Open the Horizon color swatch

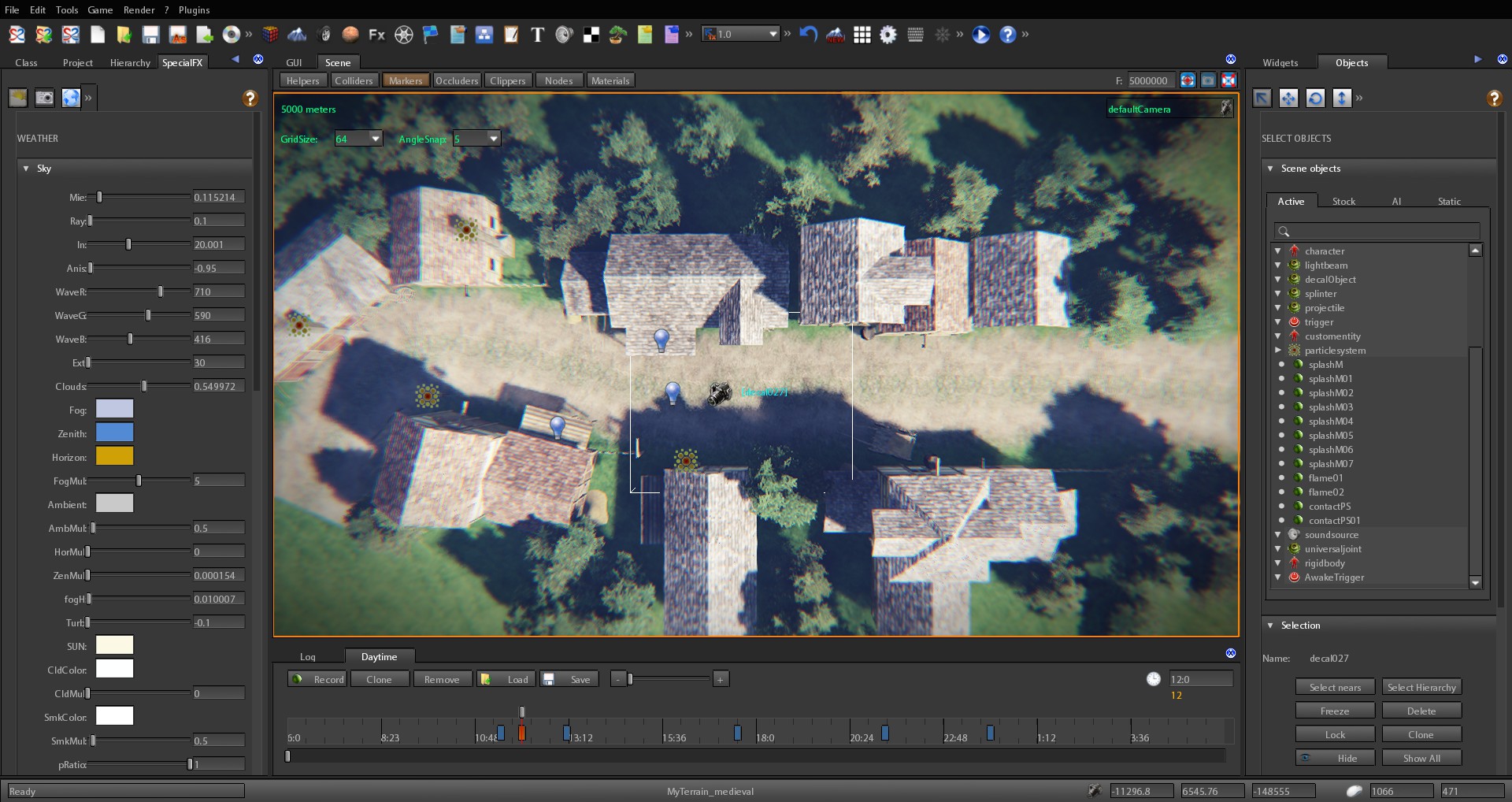pyautogui.click(x=114, y=455)
